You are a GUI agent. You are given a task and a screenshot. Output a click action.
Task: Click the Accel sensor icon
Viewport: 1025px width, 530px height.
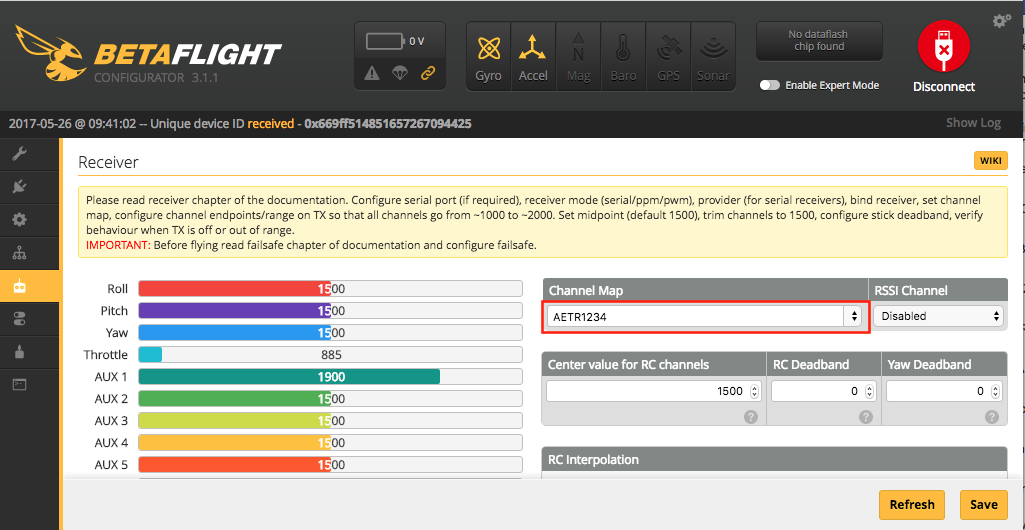533,56
